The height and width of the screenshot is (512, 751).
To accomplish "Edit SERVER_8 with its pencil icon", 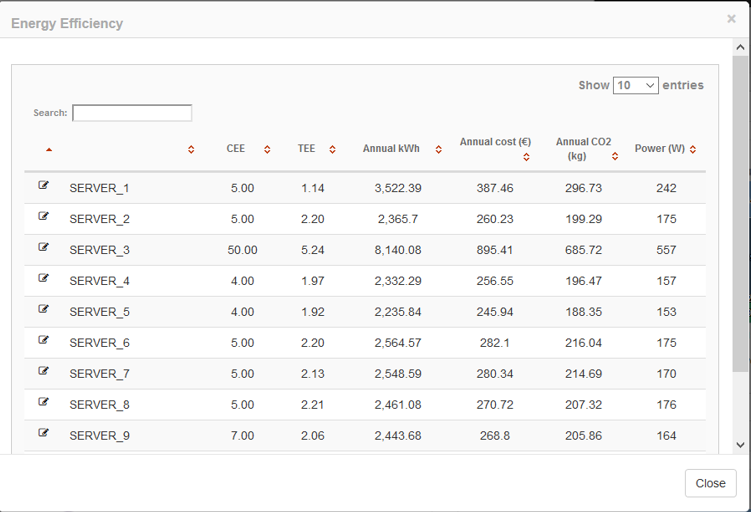I will pos(43,401).
